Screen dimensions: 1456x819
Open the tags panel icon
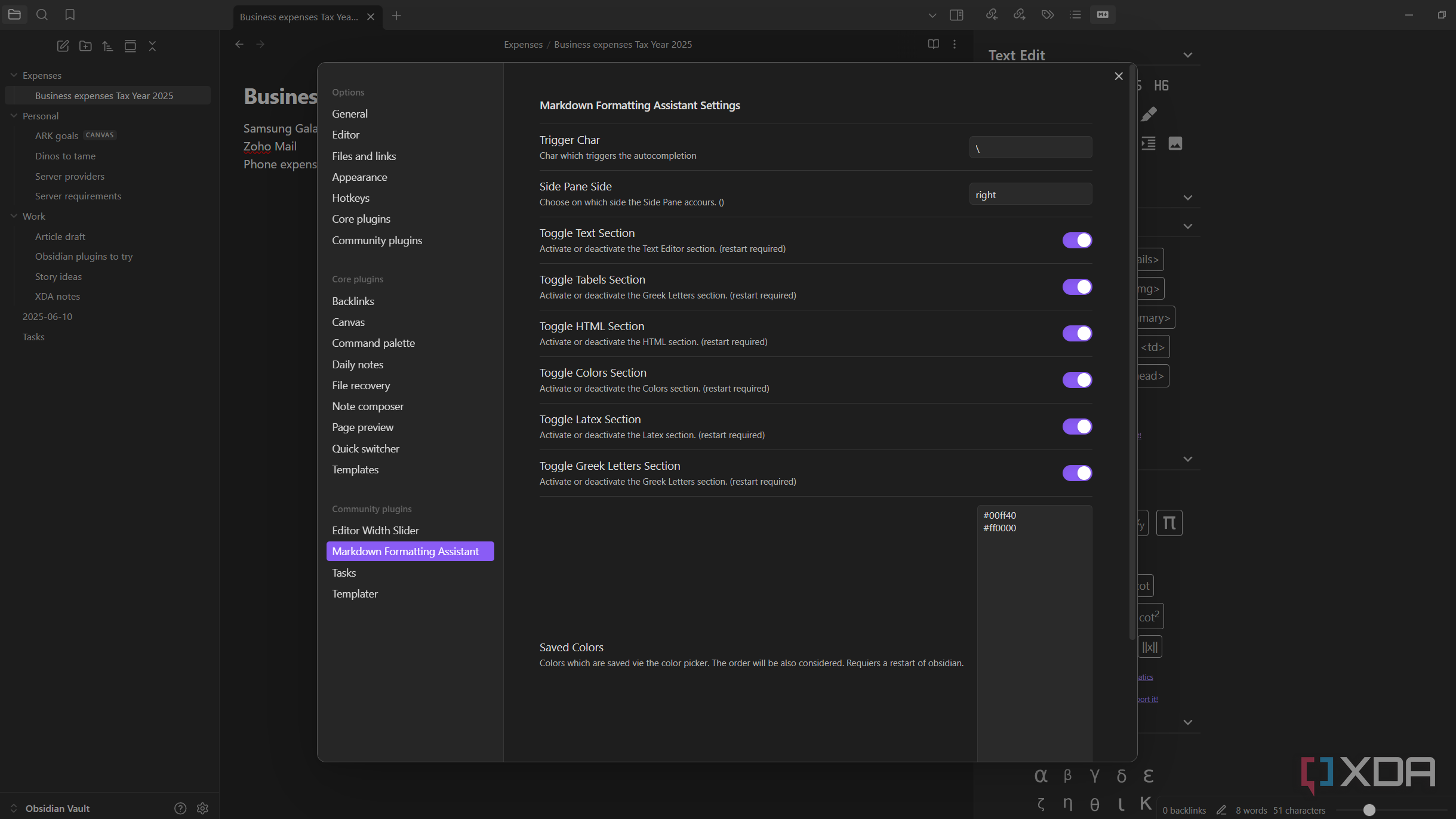point(1048,14)
